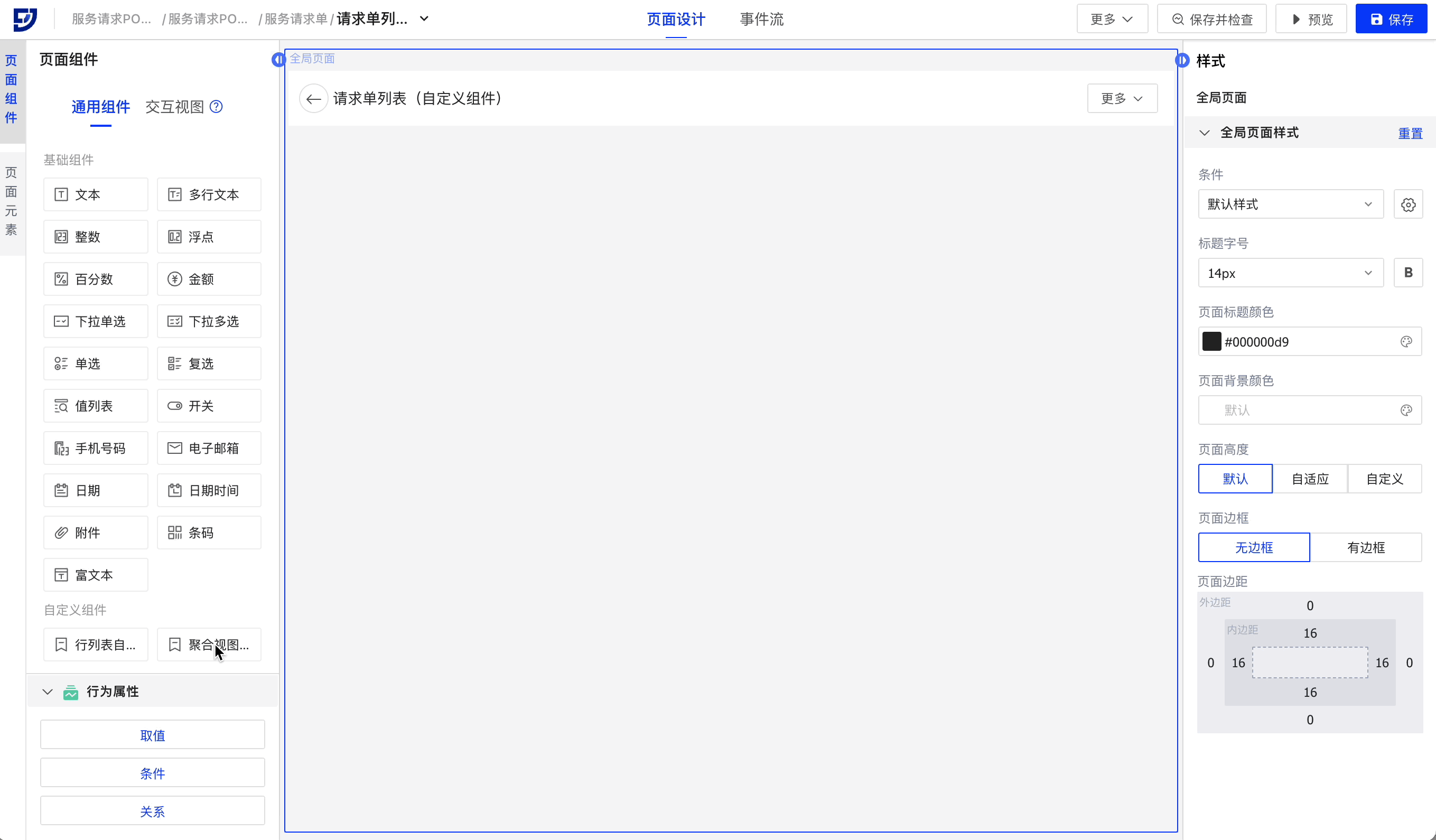Click the back arrow icon beside page title
The height and width of the screenshot is (840, 1436).
click(313, 99)
